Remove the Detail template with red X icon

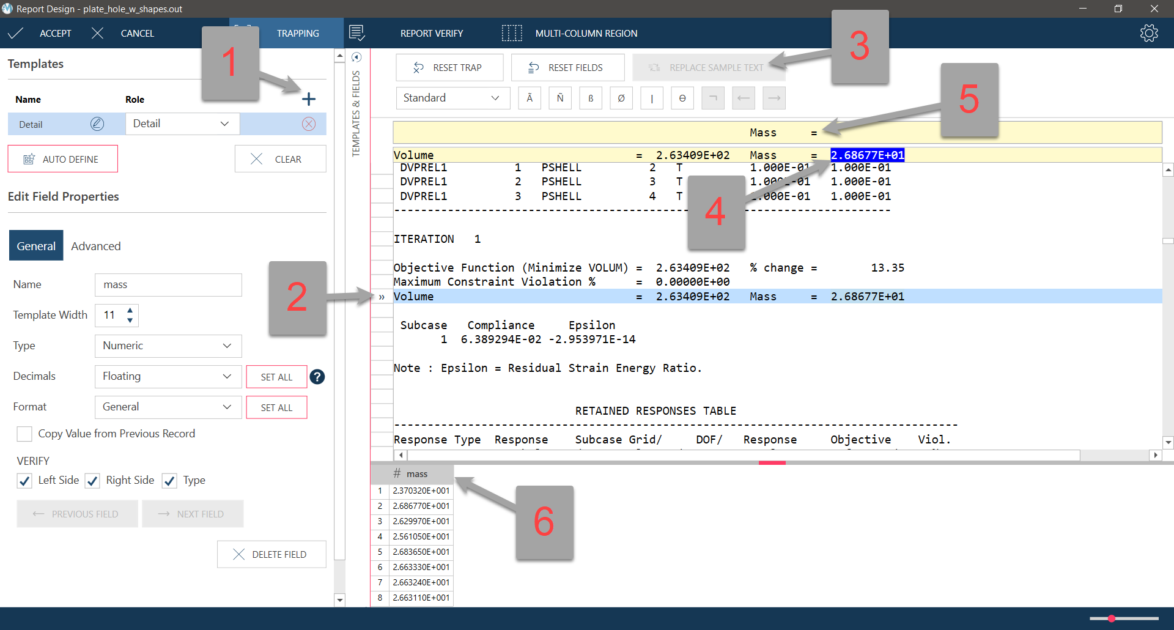pyautogui.click(x=308, y=124)
